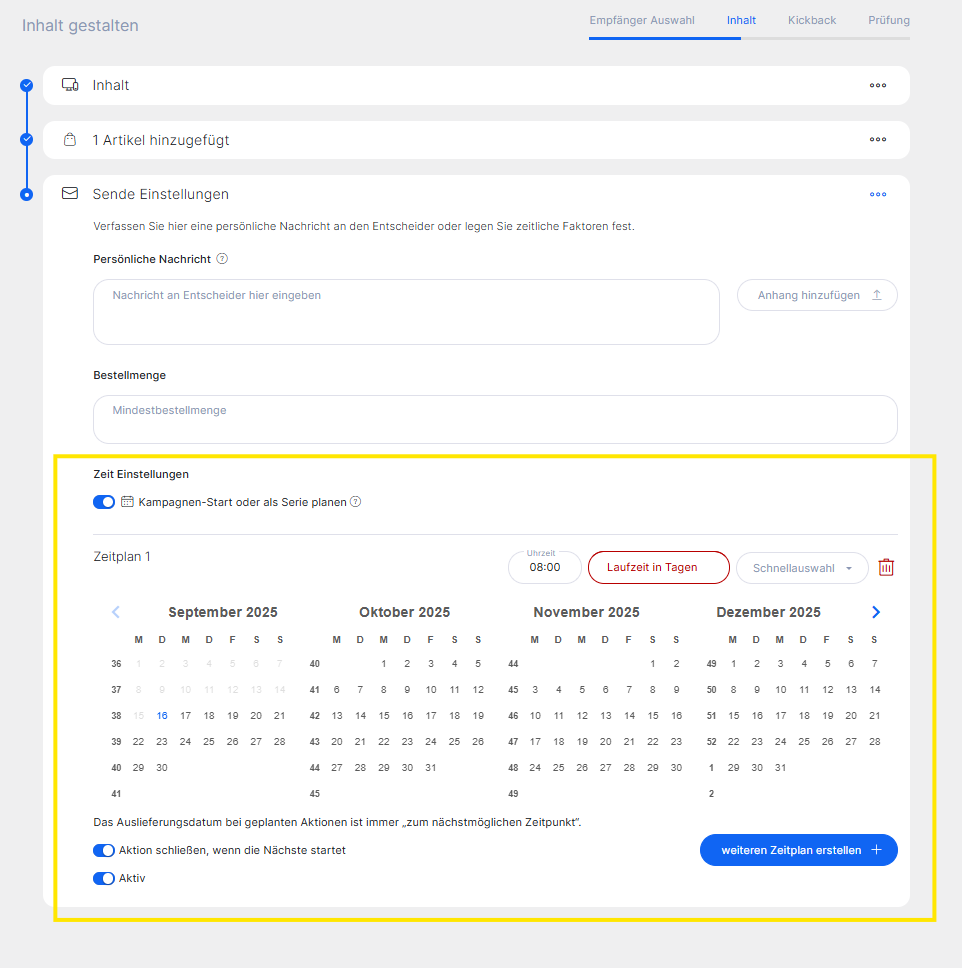Delete Zeitplan 1 with the trash icon

[x=885, y=567]
